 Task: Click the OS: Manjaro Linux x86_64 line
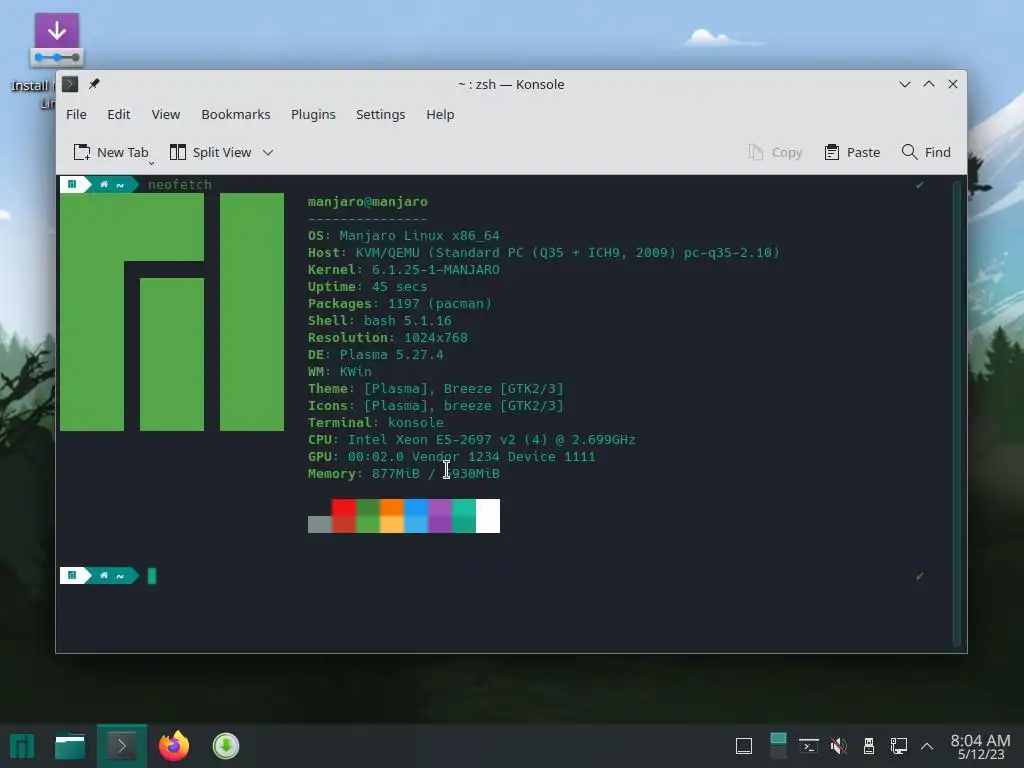(x=404, y=236)
